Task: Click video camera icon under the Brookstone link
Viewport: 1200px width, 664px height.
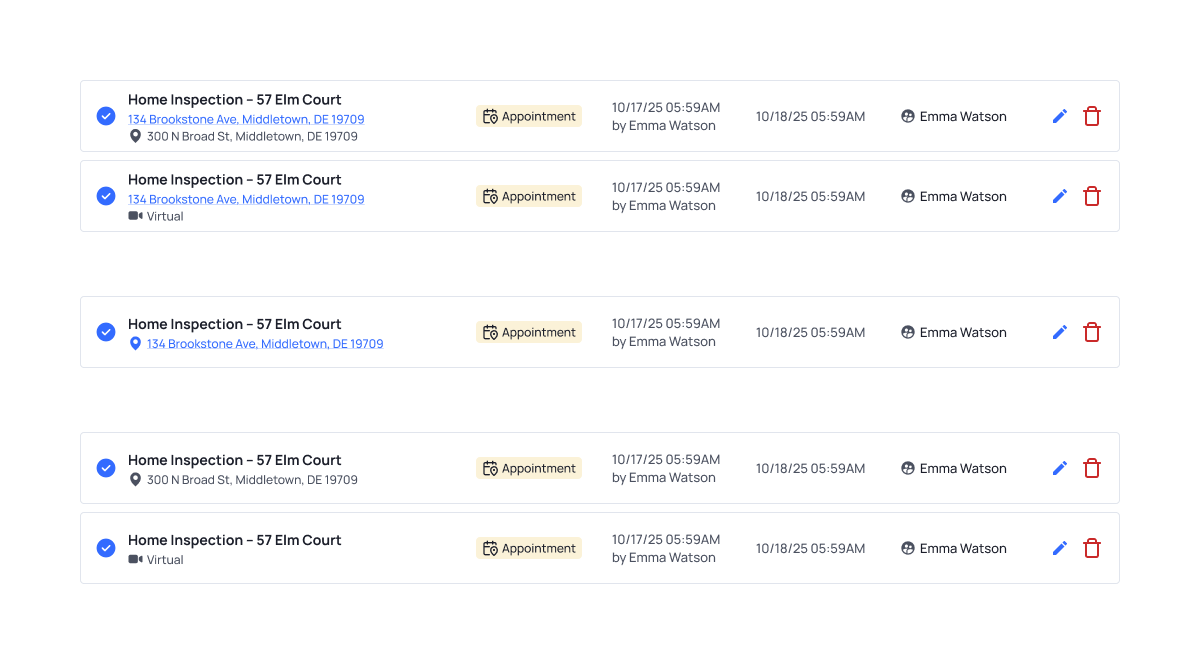Action: pyautogui.click(x=135, y=216)
